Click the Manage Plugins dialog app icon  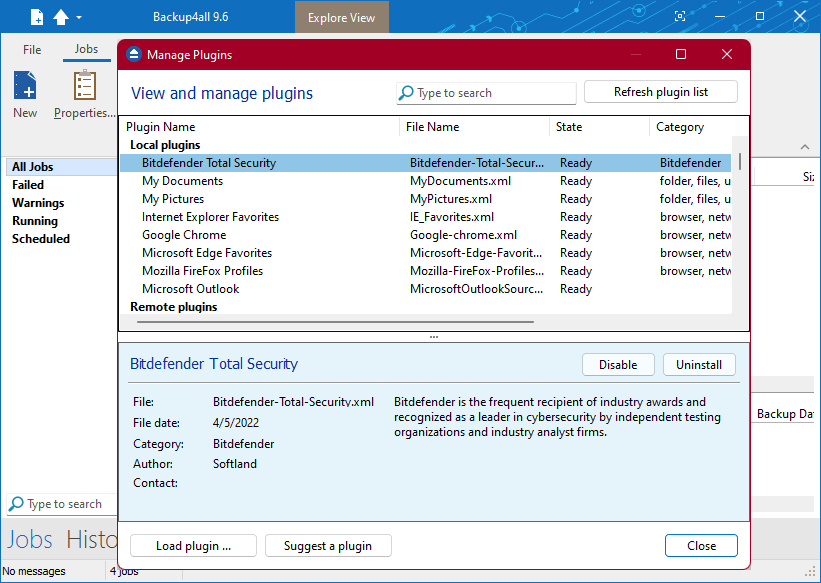[134, 54]
